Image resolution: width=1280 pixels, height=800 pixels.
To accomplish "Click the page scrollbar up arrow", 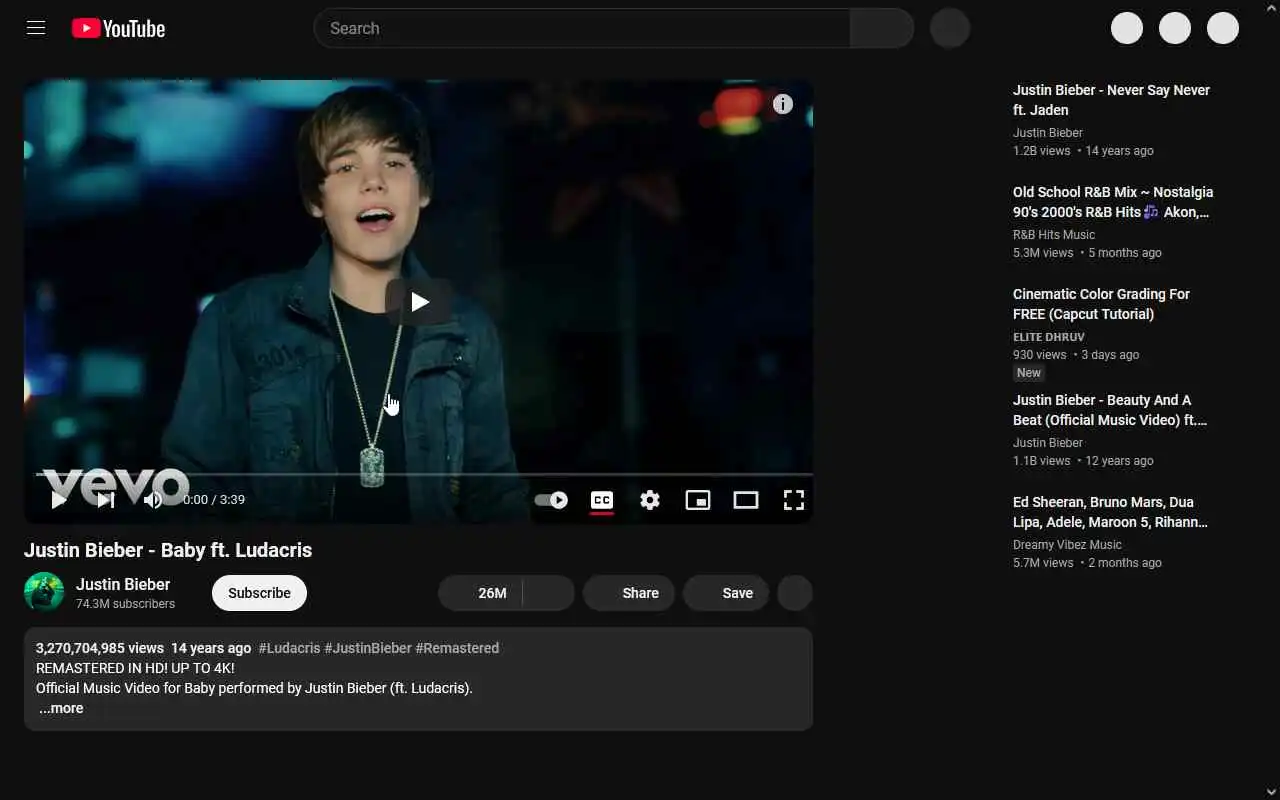I will coord(1271,7).
